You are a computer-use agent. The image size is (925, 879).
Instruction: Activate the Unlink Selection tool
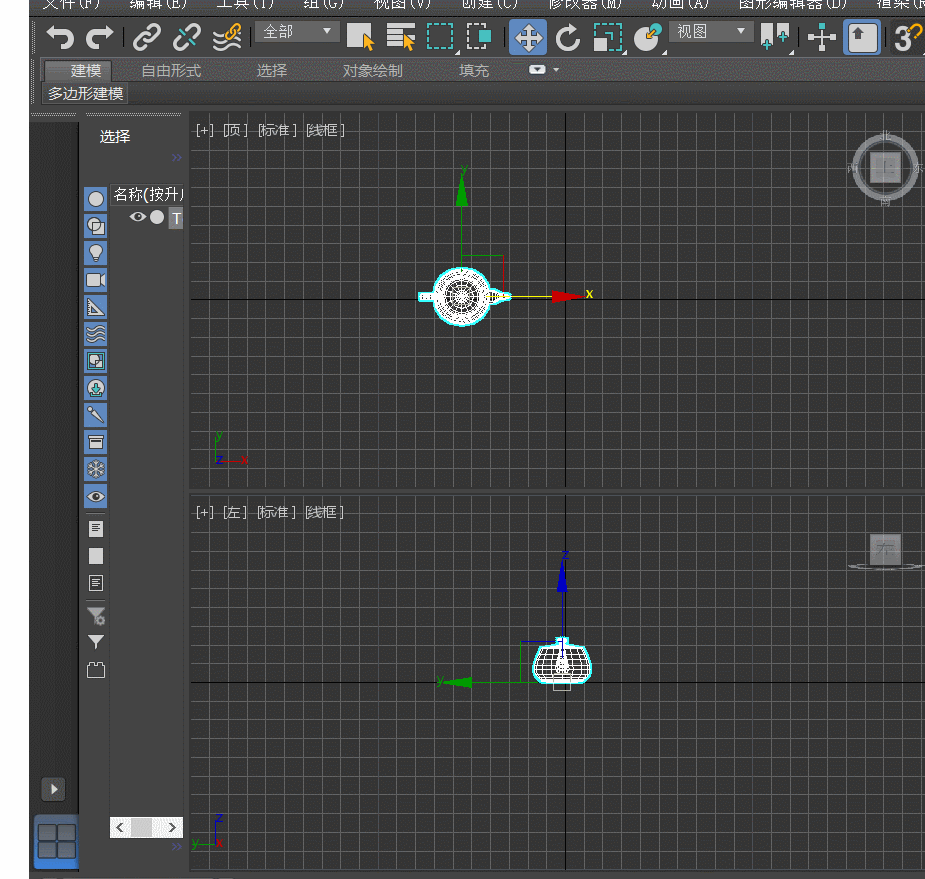[186, 37]
